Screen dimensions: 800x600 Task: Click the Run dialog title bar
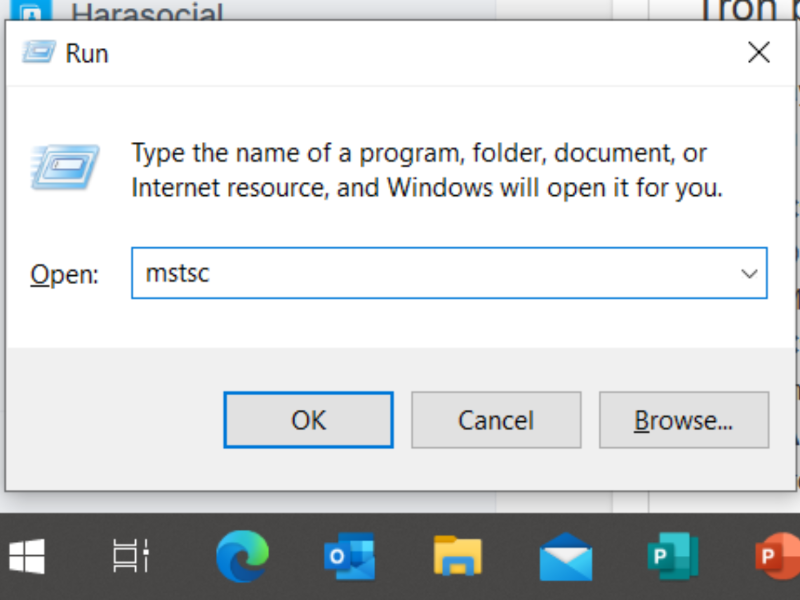(x=400, y=53)
